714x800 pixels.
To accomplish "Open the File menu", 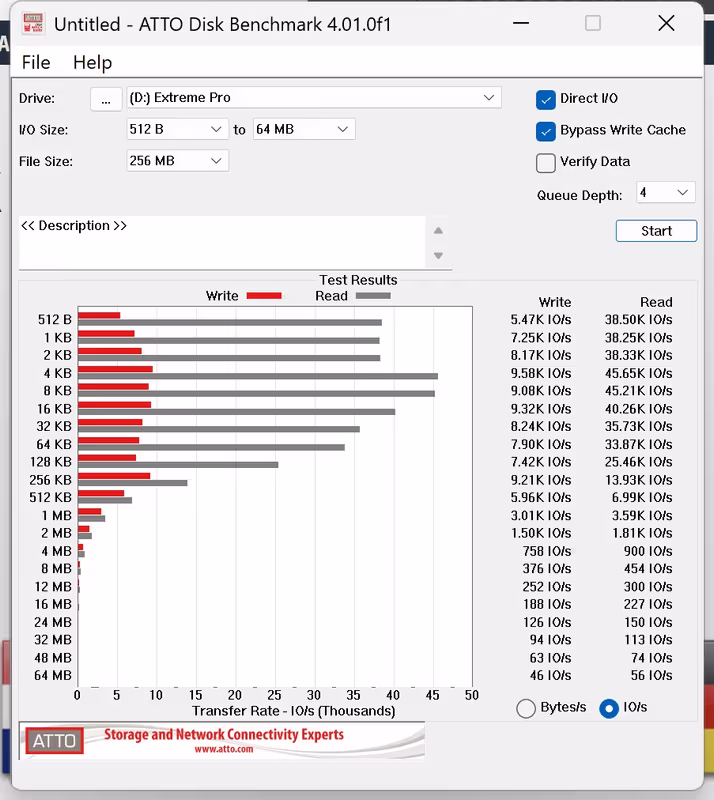I will point(35,62).
